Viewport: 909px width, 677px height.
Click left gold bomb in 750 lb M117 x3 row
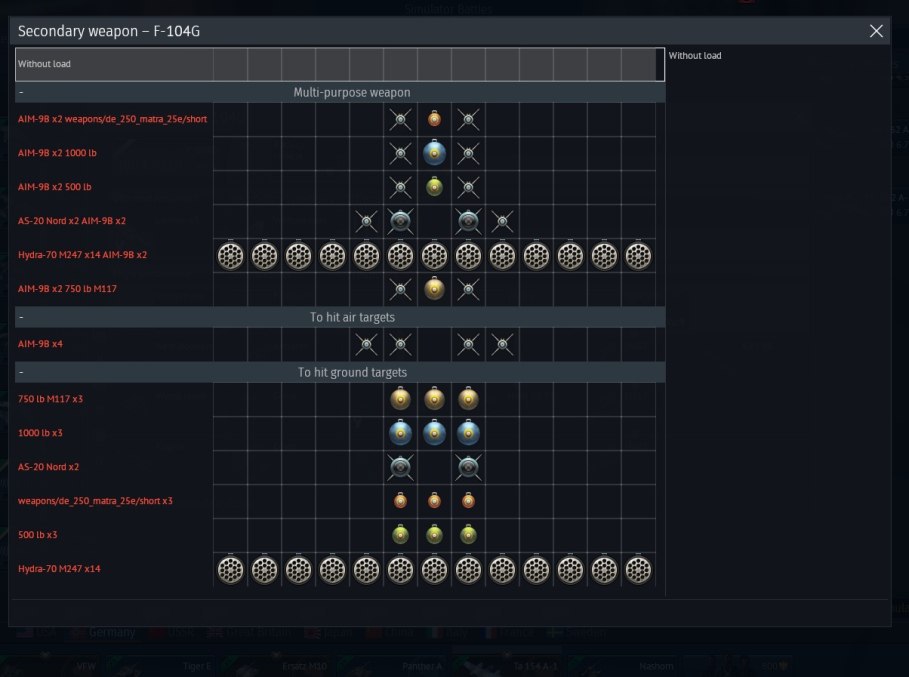(x=401, y=399)
